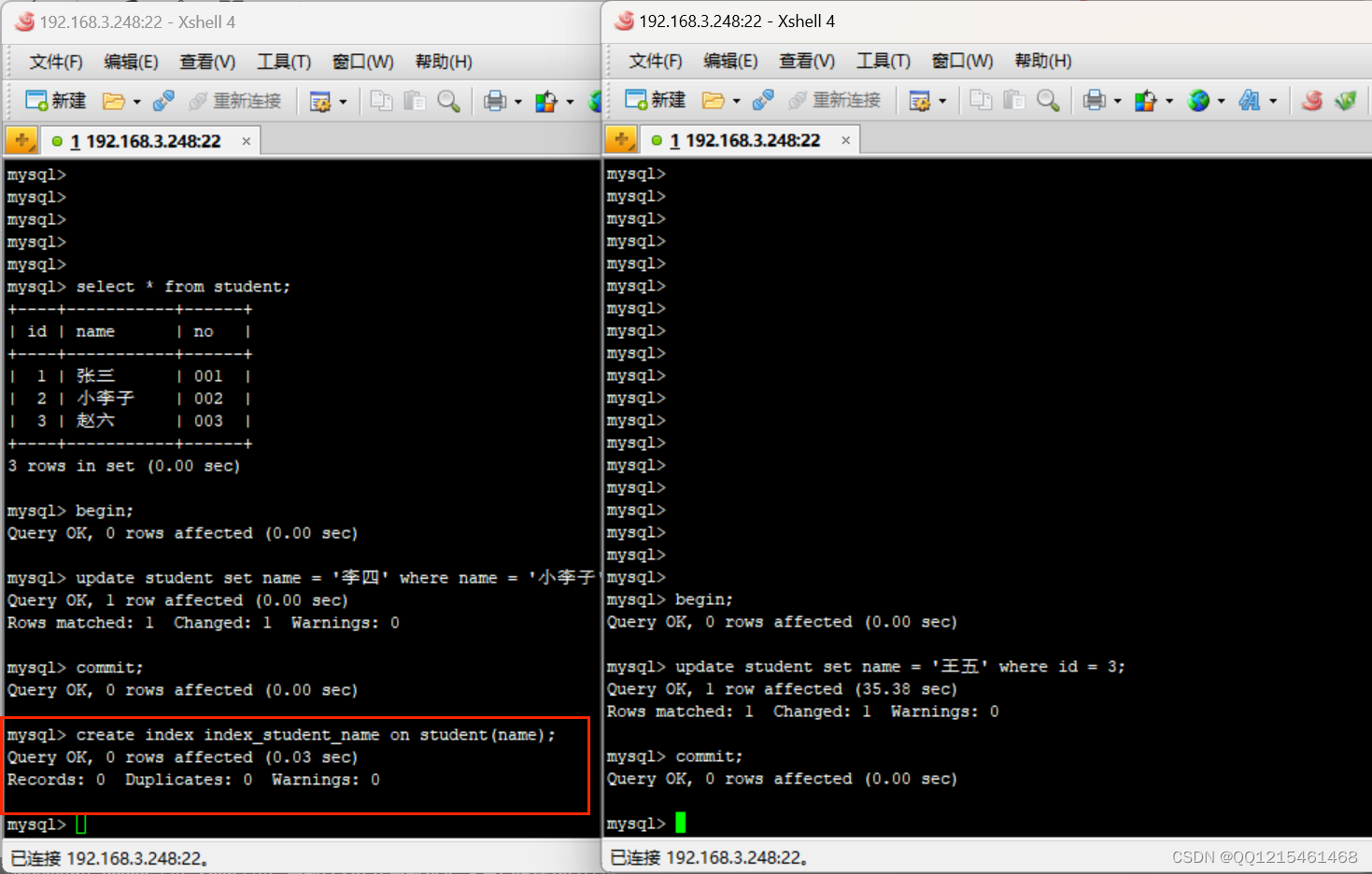Viewport: 1372px width, 874px height.
Task: Click the Print icon in the right window toolbar
Action: pos(1095,100)
